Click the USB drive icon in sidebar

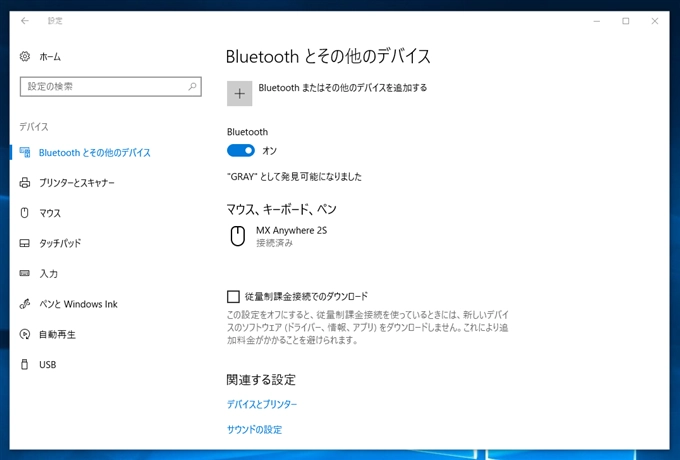pos(25,365)
